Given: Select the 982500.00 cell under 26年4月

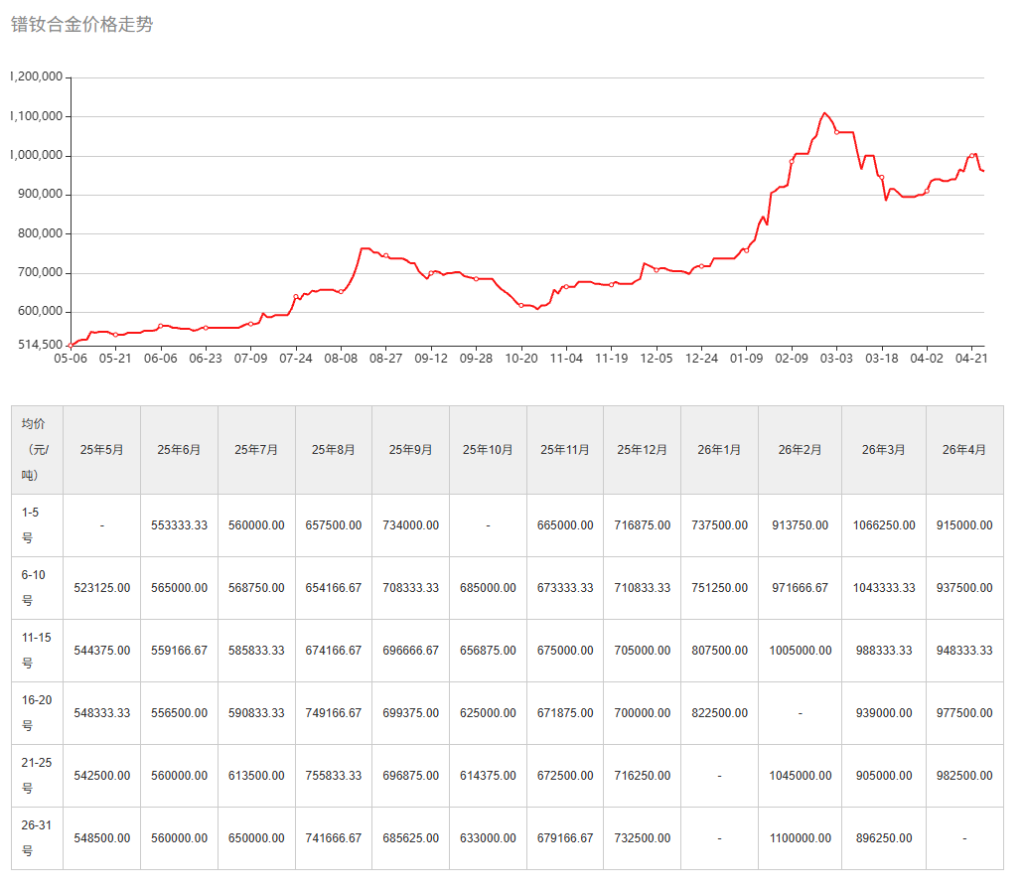Looking at the screenshot, I should point(964,776).
